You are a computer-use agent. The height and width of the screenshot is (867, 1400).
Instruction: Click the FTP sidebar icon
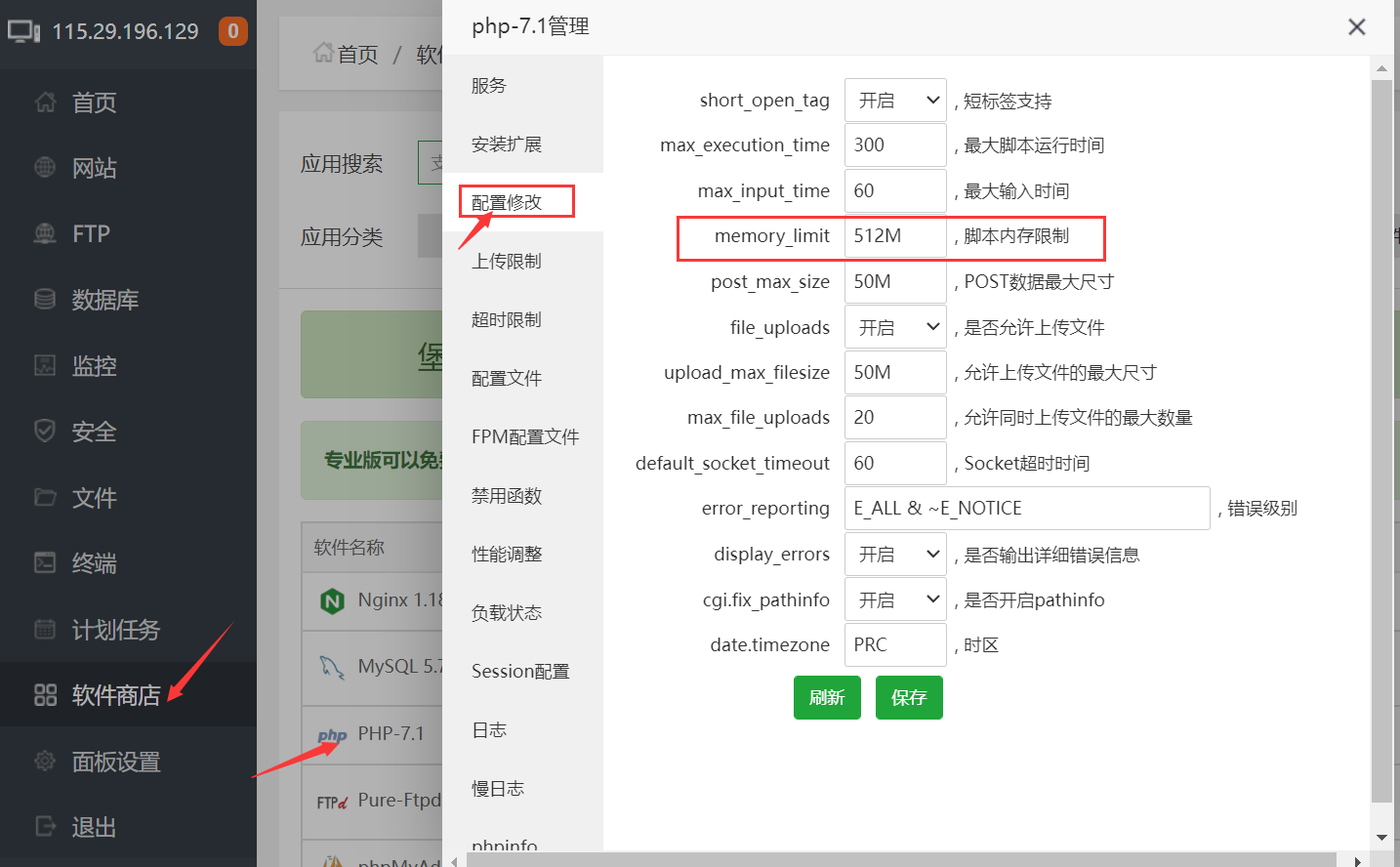(x=45, y=233)
